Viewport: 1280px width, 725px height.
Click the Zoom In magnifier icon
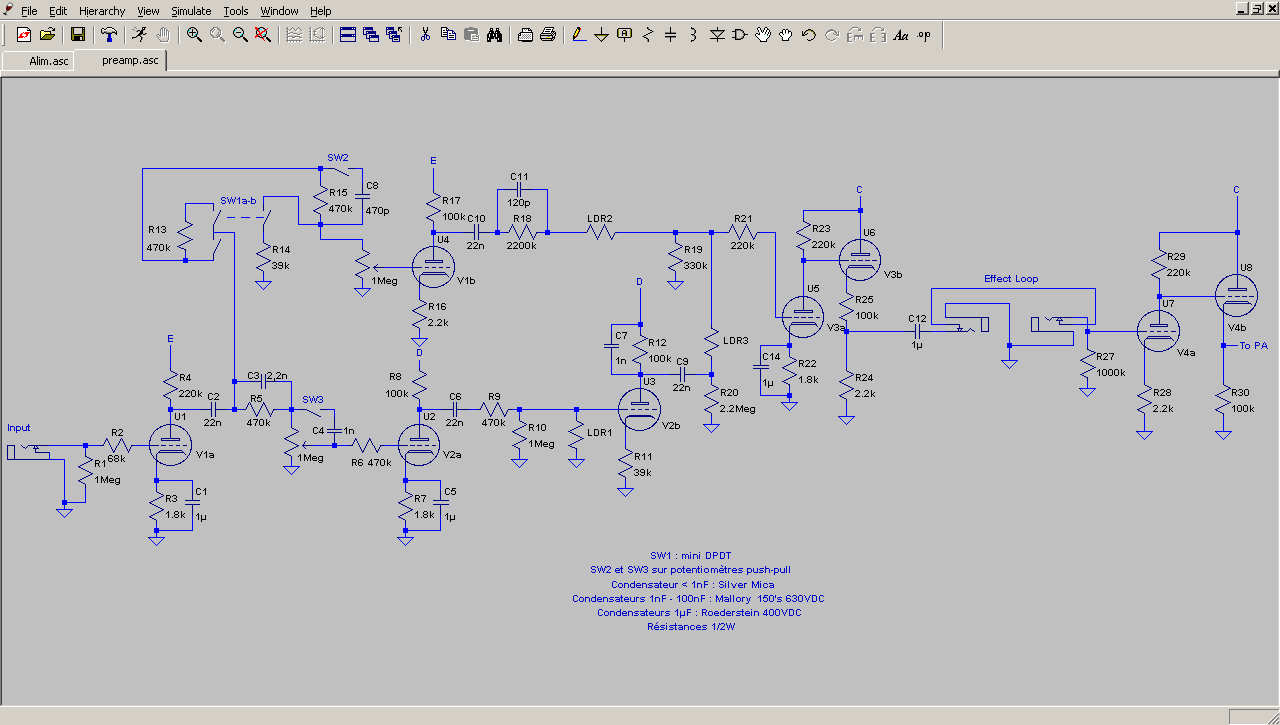194,35
